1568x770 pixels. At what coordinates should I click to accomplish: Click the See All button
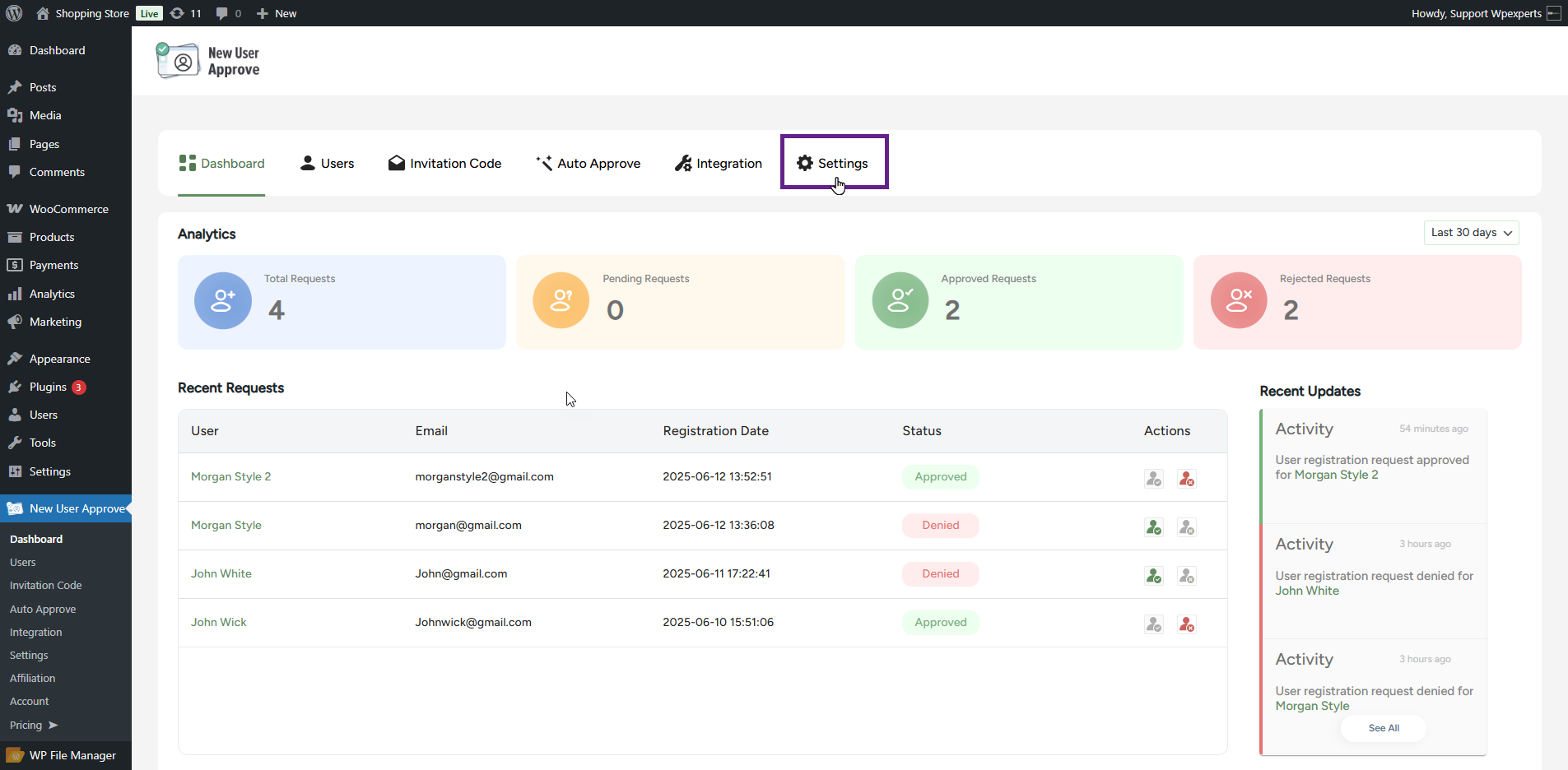1383,728
